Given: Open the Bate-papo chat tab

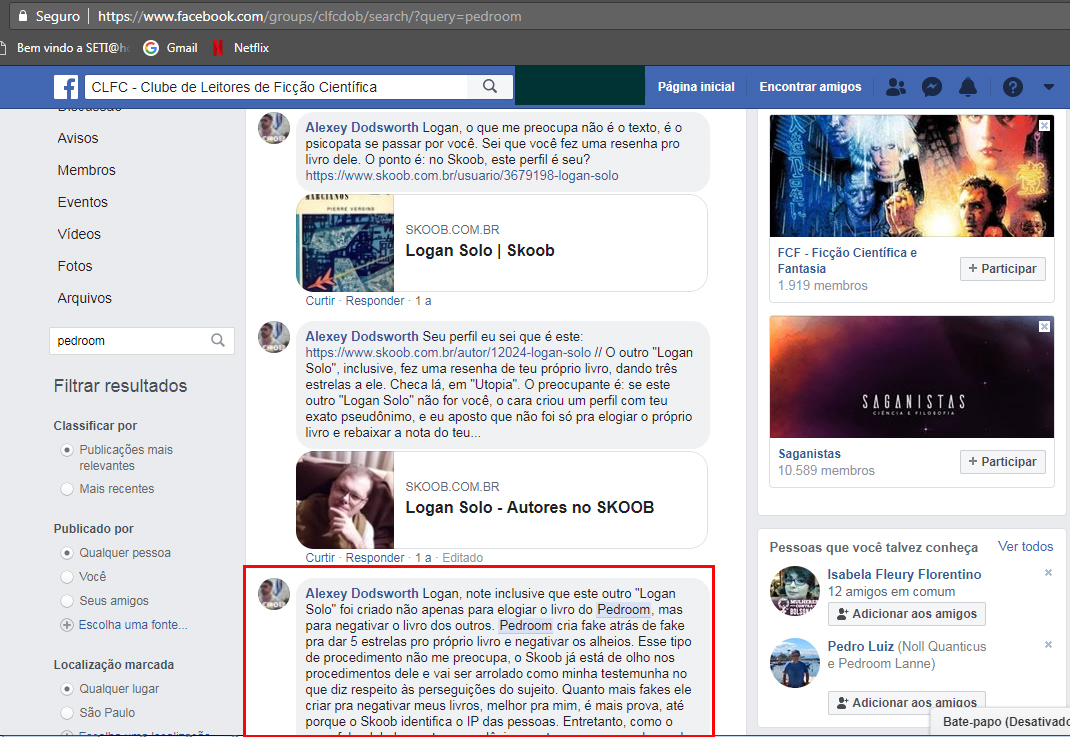Looking at the screenshot, I should pos(1000,721).
